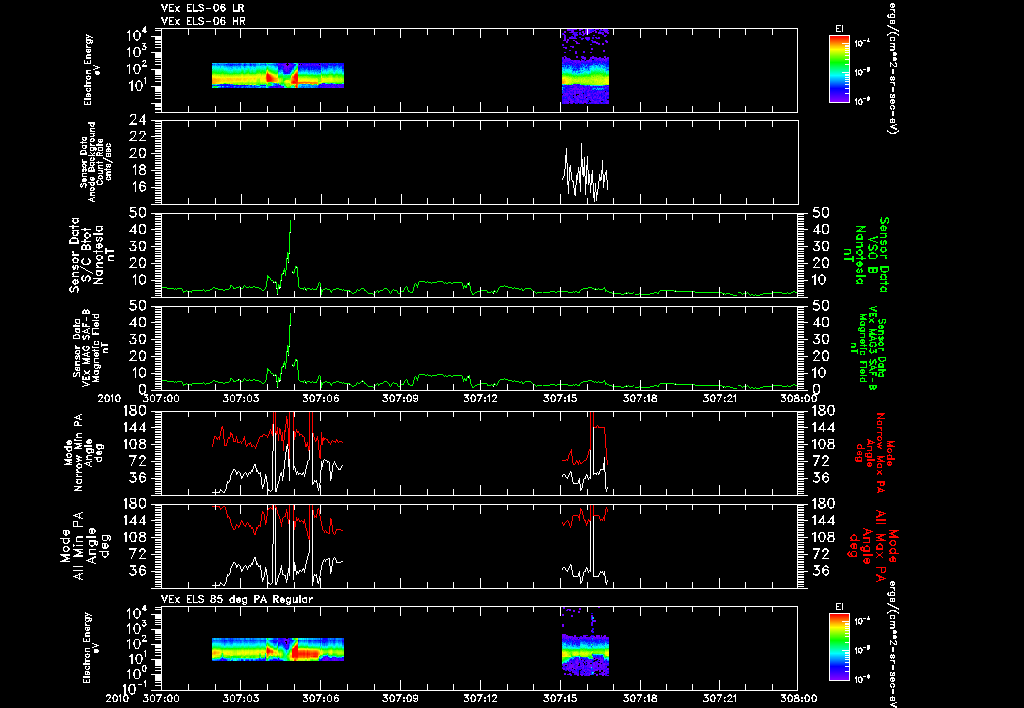Click '307:03' on the middle time axis

click(241, 398)
